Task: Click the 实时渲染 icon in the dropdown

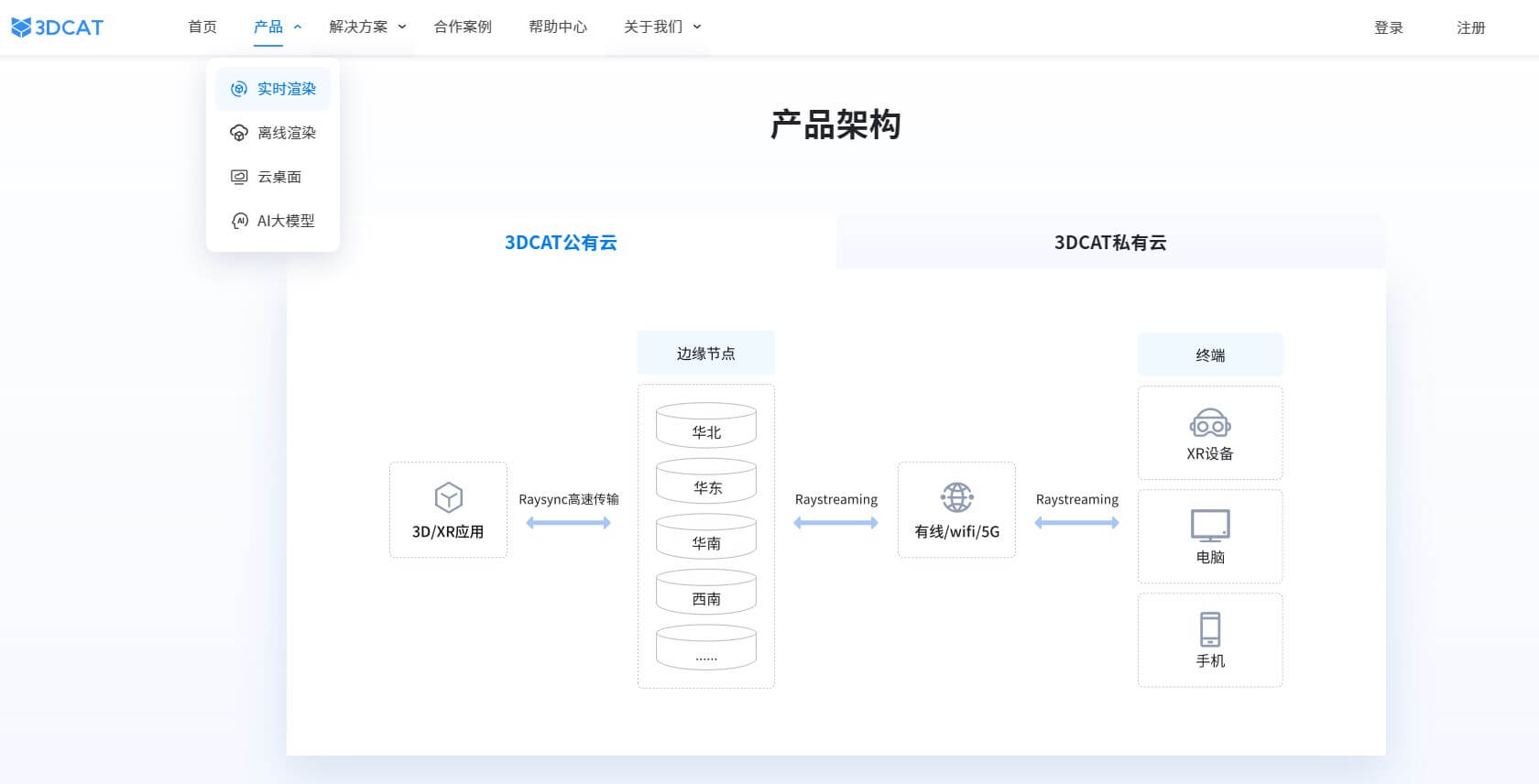Action: [x=239, y=89]
